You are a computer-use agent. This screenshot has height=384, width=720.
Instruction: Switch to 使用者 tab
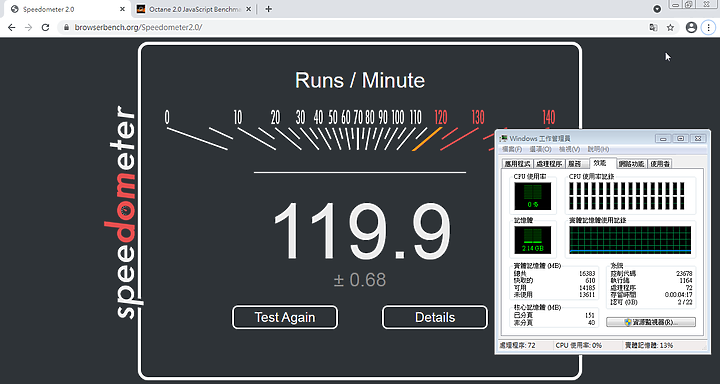tap(659, 164)
